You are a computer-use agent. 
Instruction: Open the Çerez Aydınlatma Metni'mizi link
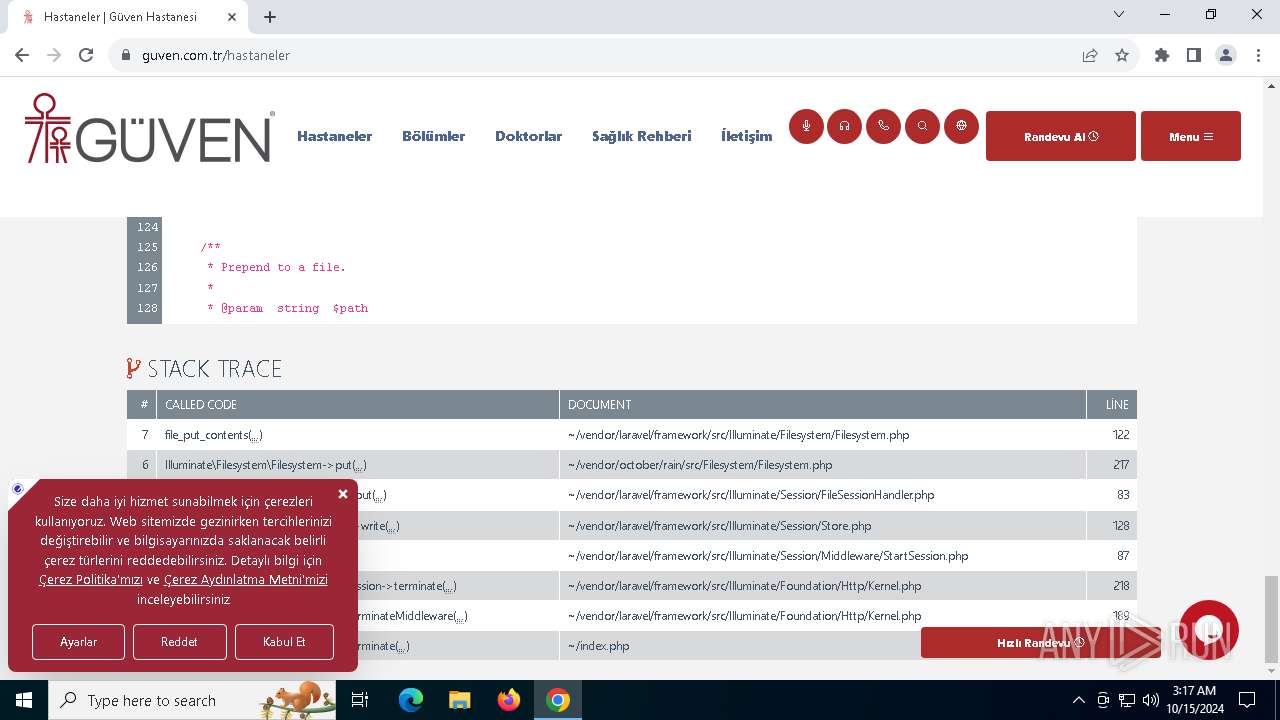point(246,580)
